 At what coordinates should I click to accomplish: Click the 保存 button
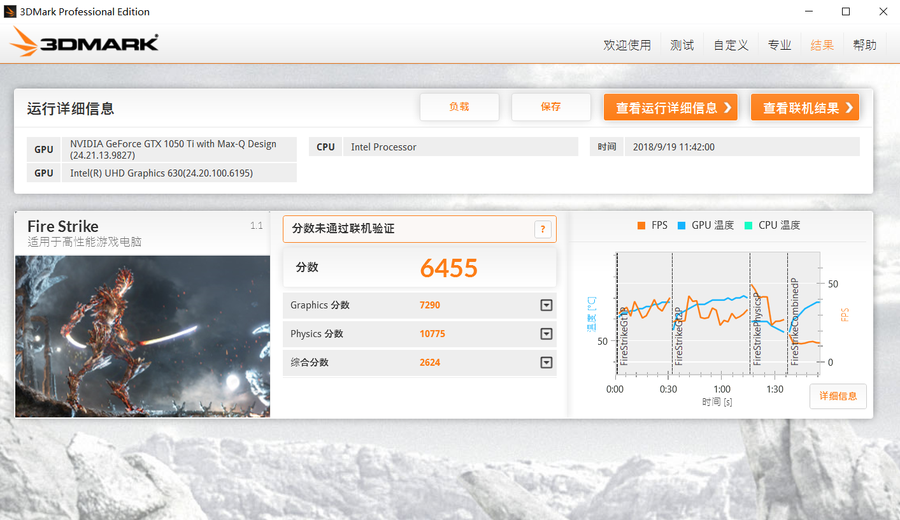pos(550,107)
